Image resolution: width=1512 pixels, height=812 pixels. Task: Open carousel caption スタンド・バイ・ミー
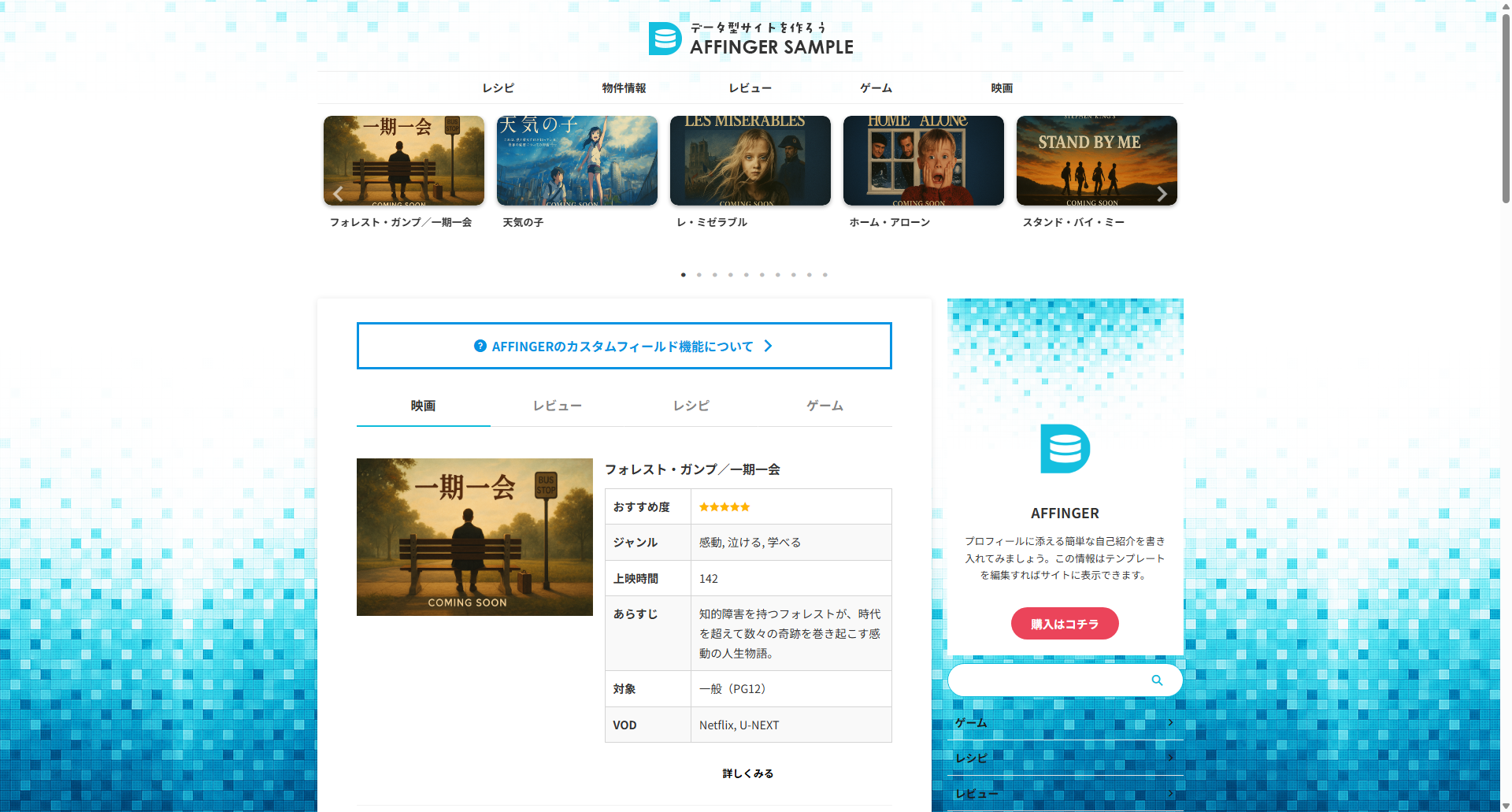[1073, 223]
